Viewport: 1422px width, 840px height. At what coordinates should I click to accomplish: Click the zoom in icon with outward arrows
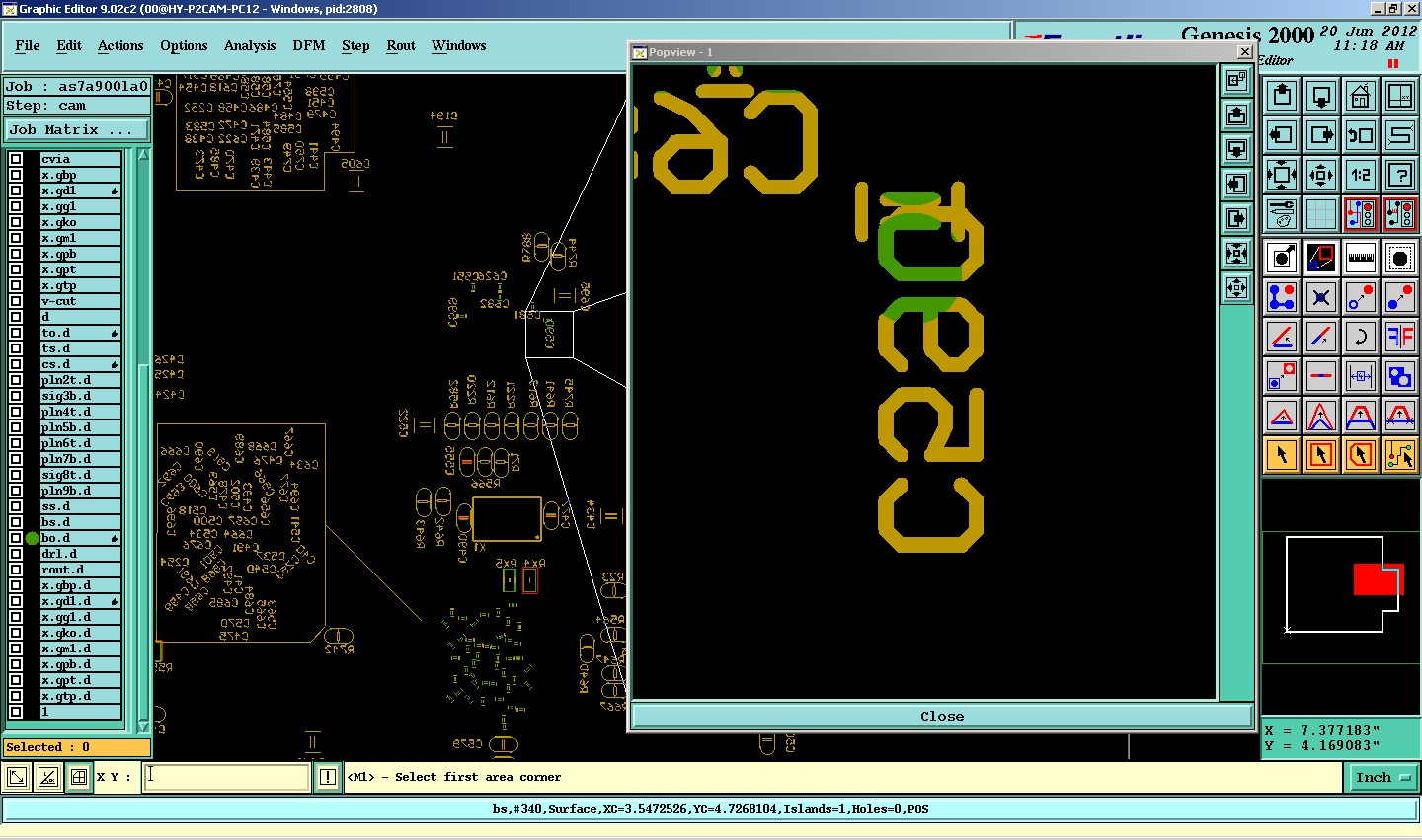point(1282,175)
